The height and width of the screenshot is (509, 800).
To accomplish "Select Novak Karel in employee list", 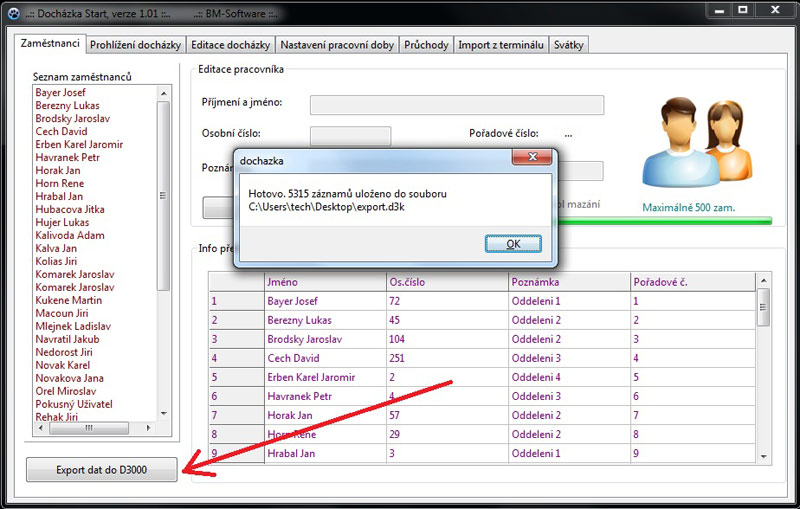I will [x=62, y=365].
